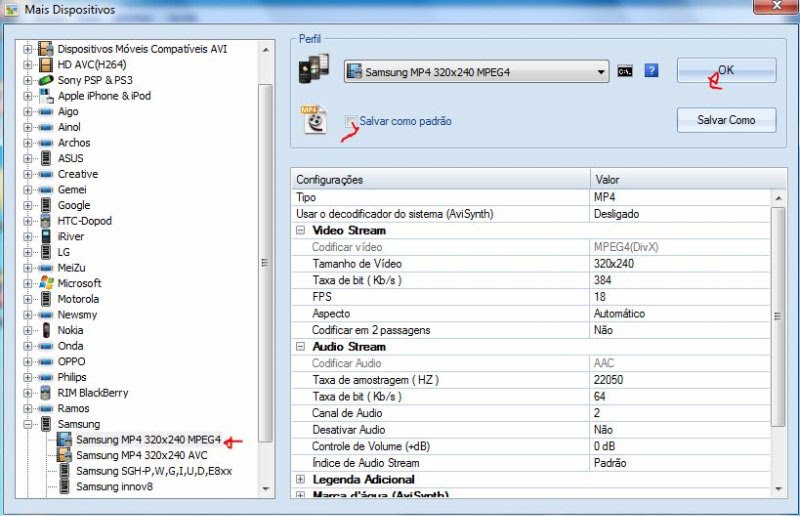The image size is (800, 516).
Task: Click the HD AVC(H264) category icon
Action: click(x=45, y=64)
